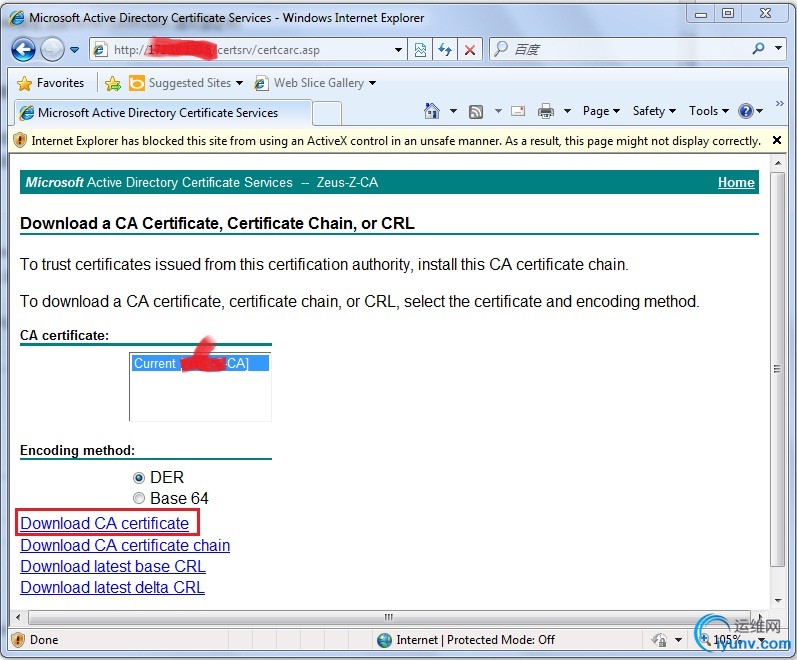Click the red Stop loading icon

pyautogui.click(x=470, y=50)
